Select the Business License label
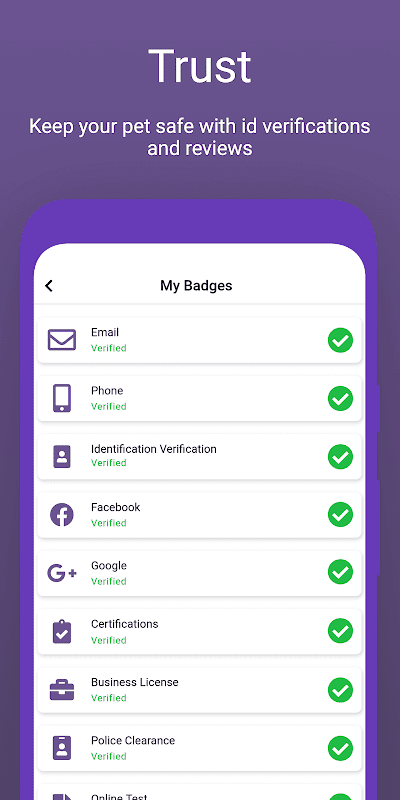The image size is (400, 800). [x=135, y=682]
